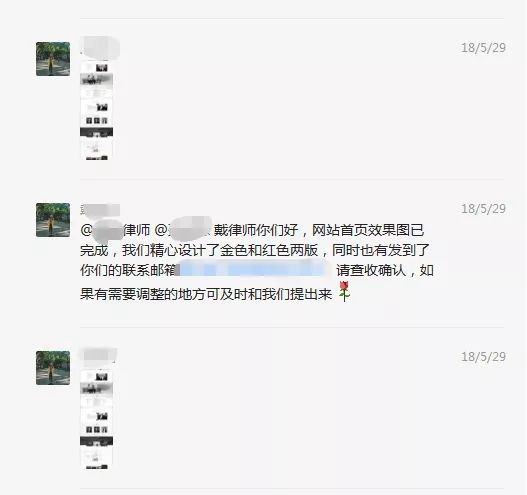Open the first webpage design image thumbnail

click(96, 111)
